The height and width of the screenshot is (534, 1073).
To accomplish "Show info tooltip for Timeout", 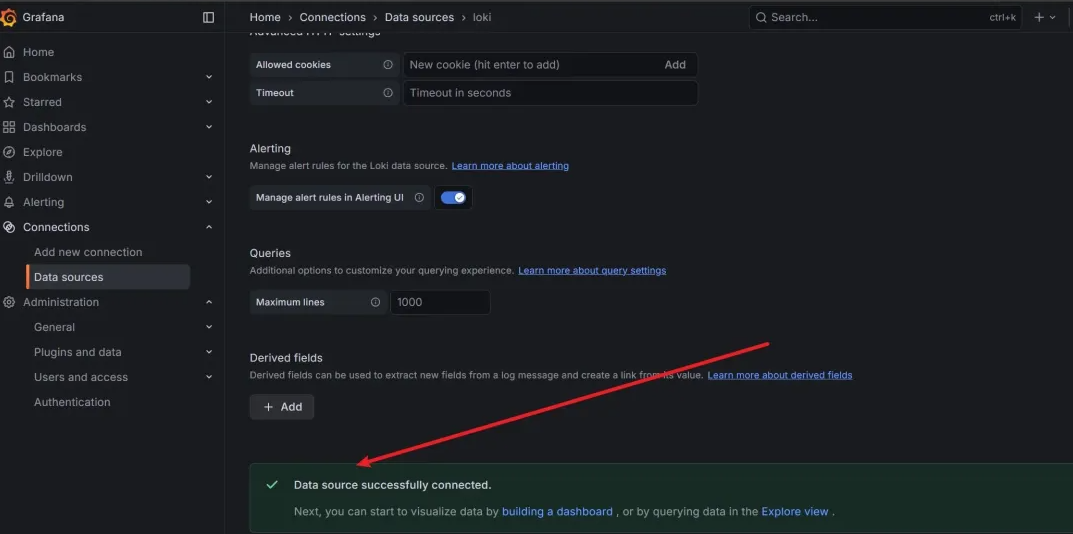I will (388, 93).
